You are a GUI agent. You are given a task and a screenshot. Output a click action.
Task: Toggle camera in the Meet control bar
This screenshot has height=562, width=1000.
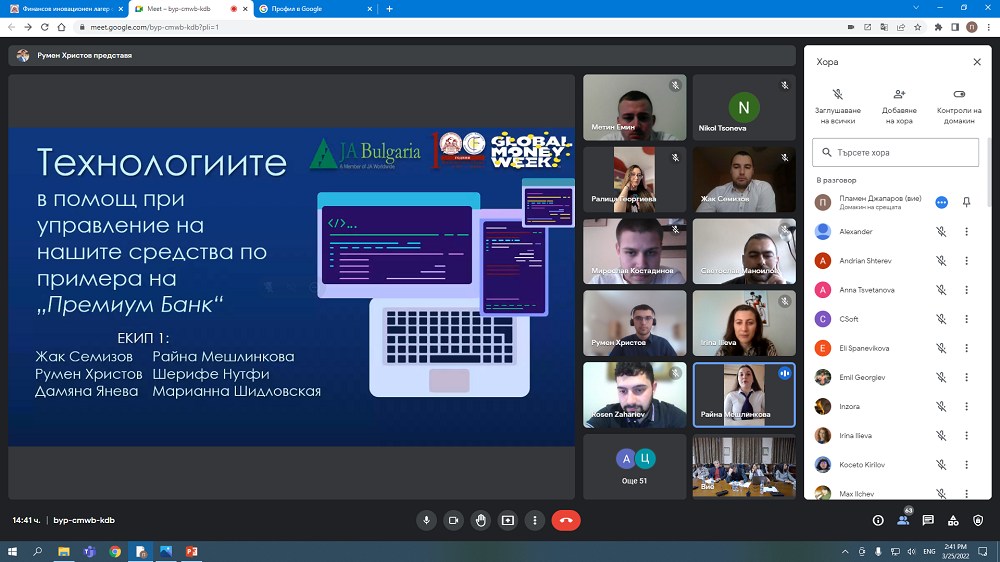453,521
